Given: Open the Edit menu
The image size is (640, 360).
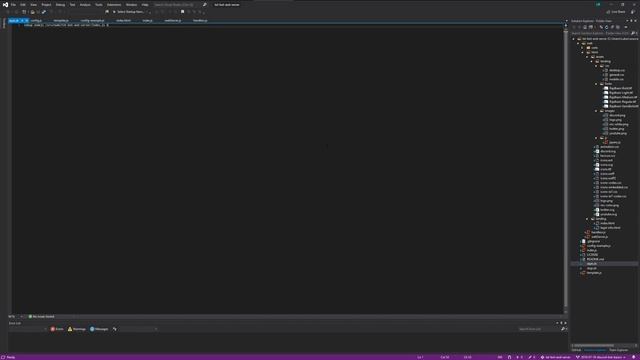Looking at the screenshot, I should coord(23,4).
